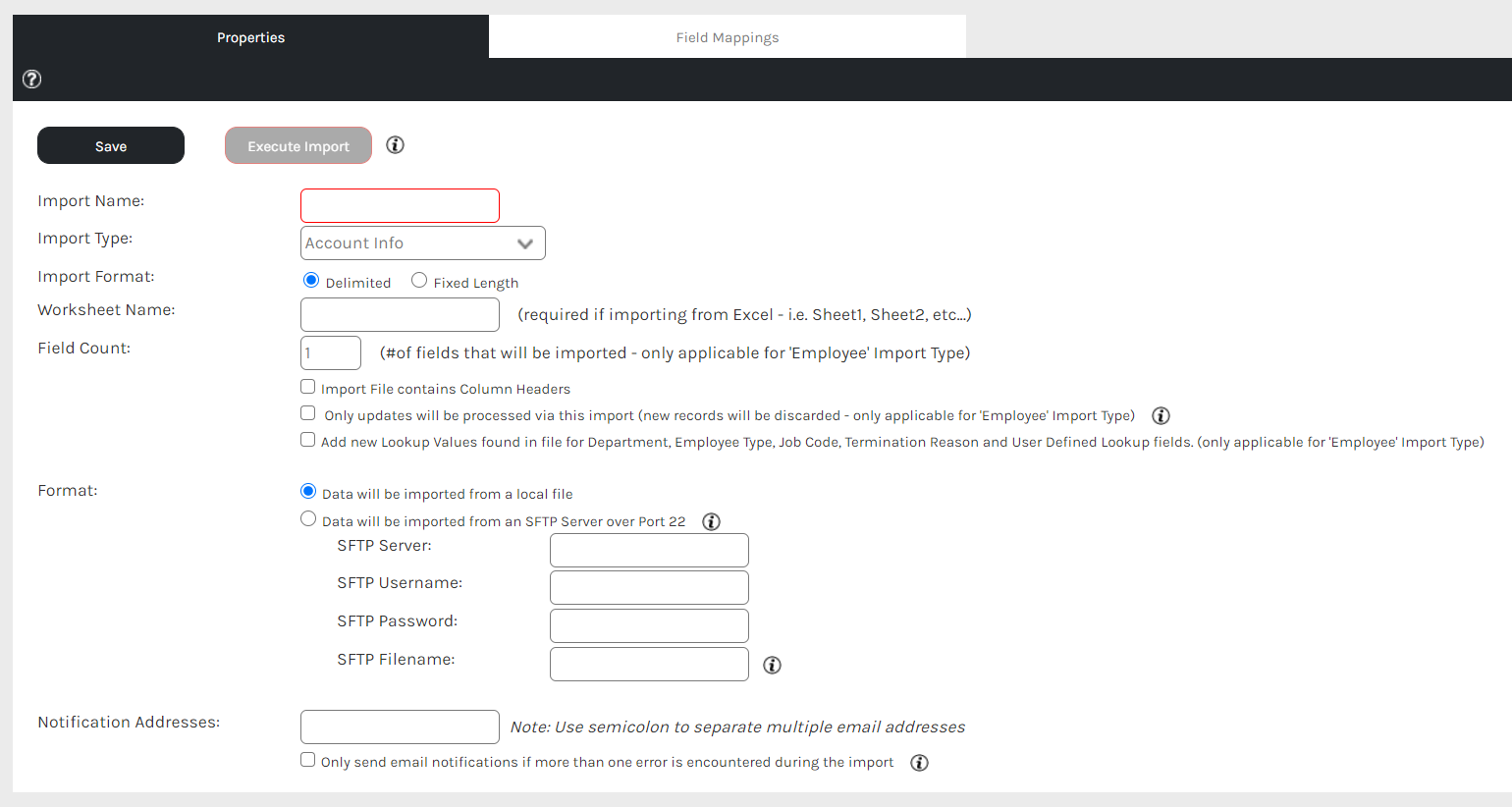Choose import from SFTP Server option
This screenshot has height=807, width=1512.
[x=308, y=519]
